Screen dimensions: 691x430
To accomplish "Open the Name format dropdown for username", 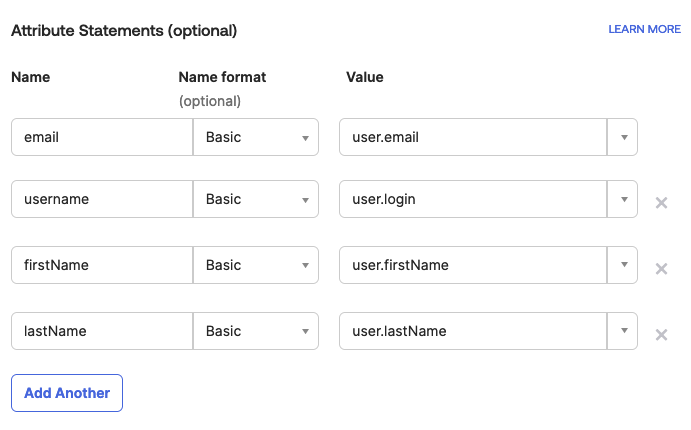I will (x=256, y=199).
